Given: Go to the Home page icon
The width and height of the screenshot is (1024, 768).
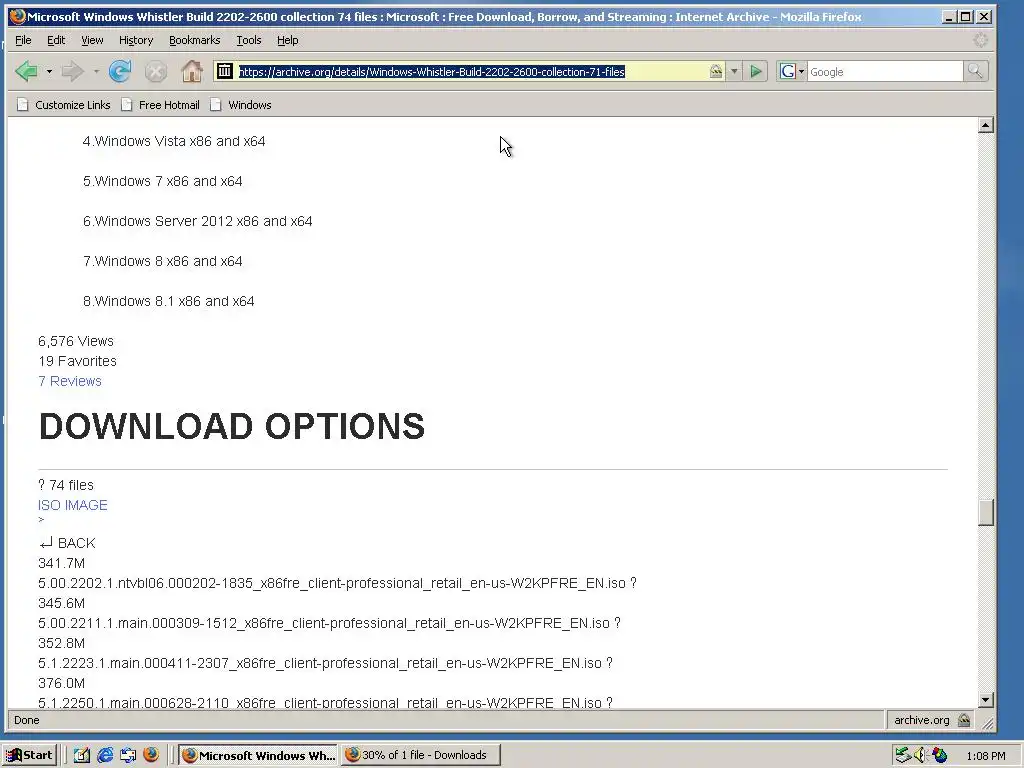Looking at the screenshot, I should [x=191, y=71].
